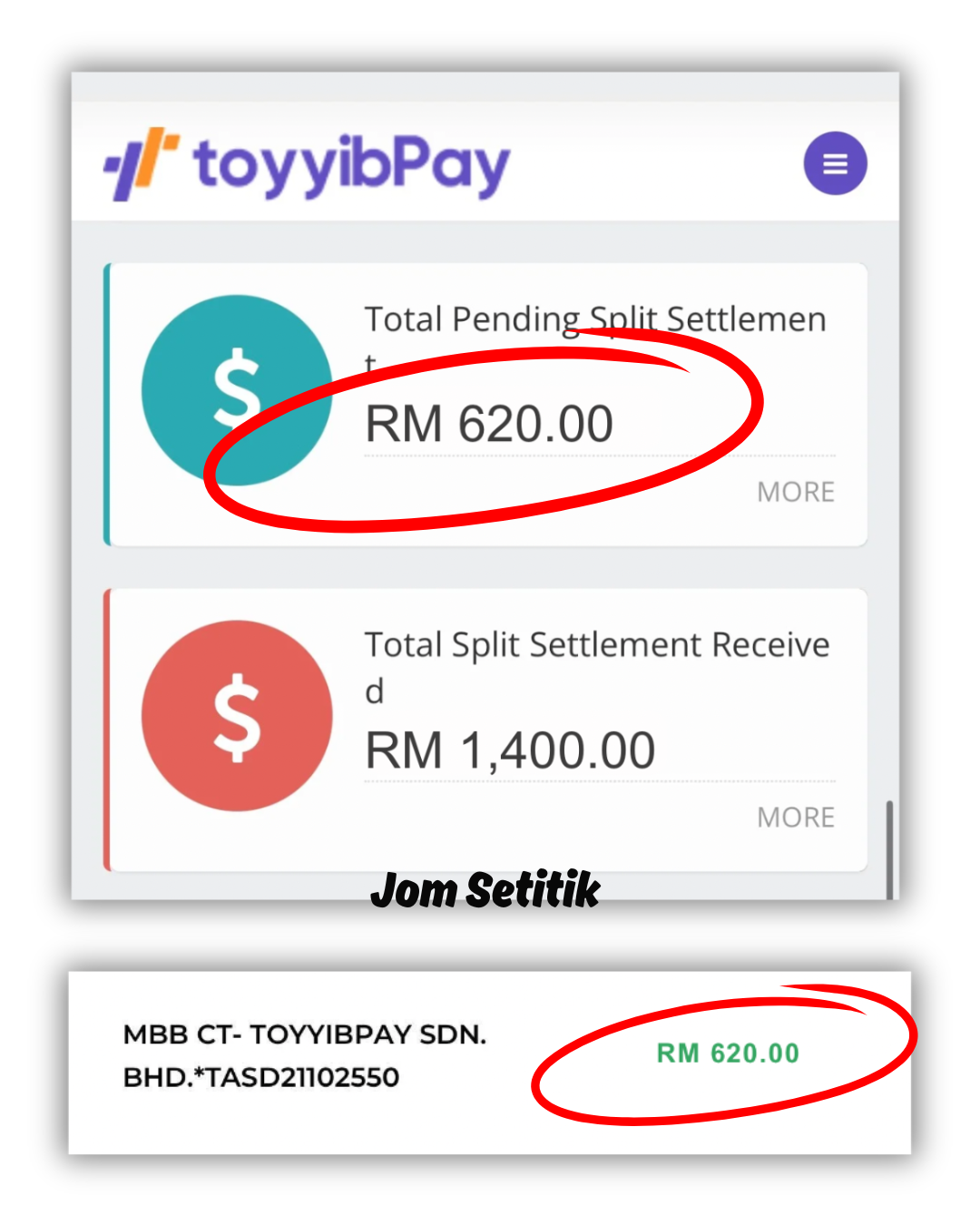This screenshot has height=1225, width=980.
Task: Click the red dollar sign icon
Action: pyautogui.click(x=237, y=715)
